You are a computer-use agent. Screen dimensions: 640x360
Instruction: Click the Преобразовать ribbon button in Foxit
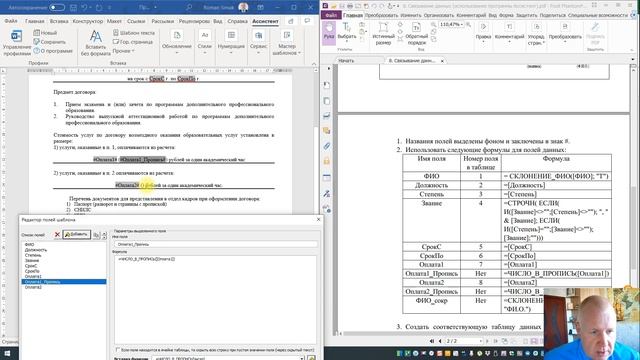tap(565, 32)
